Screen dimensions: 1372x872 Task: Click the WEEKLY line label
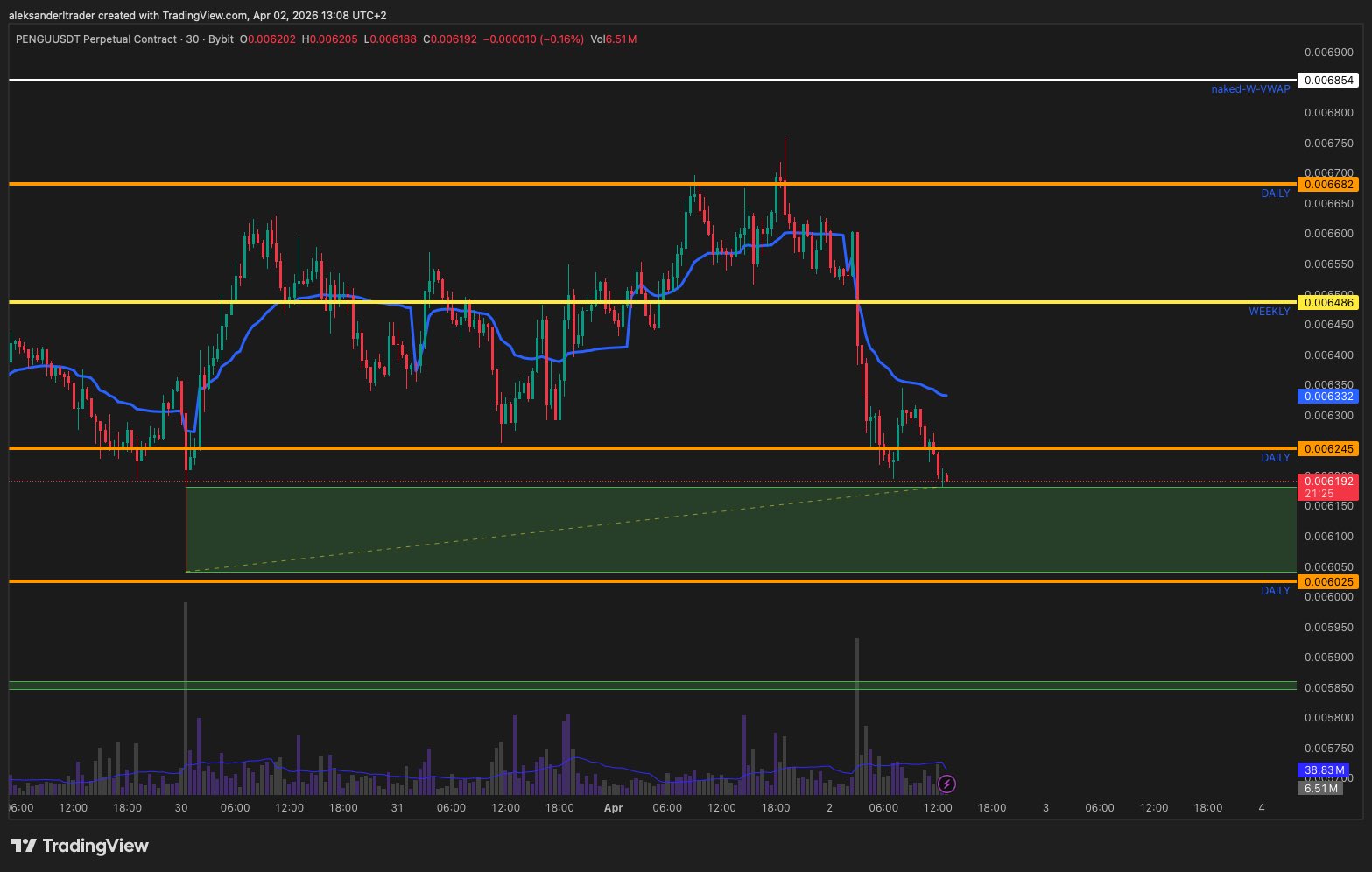(1269, 312)
